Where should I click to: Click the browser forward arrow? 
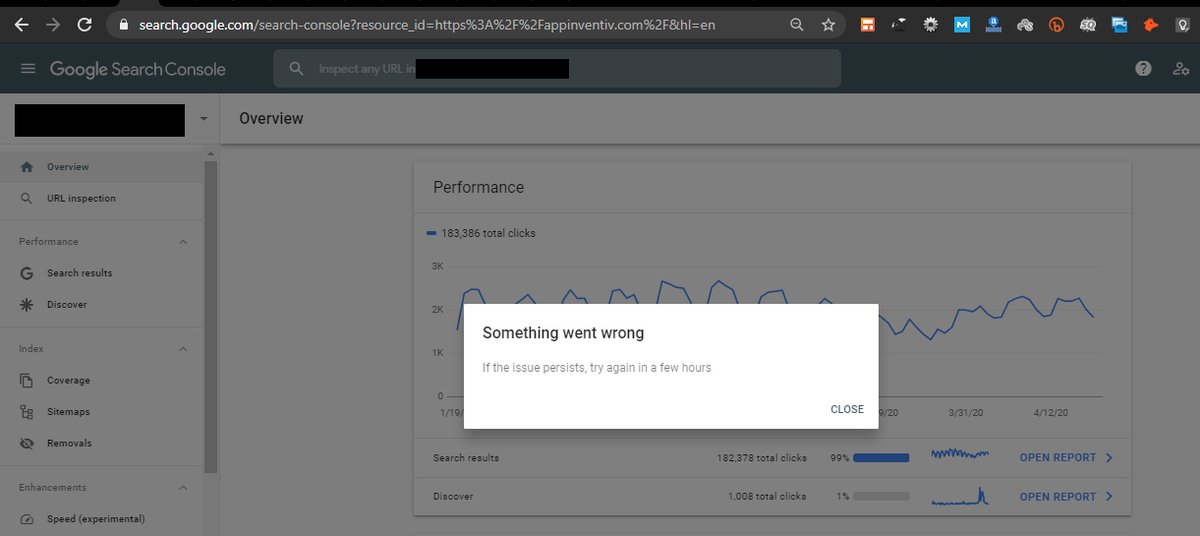54,24
